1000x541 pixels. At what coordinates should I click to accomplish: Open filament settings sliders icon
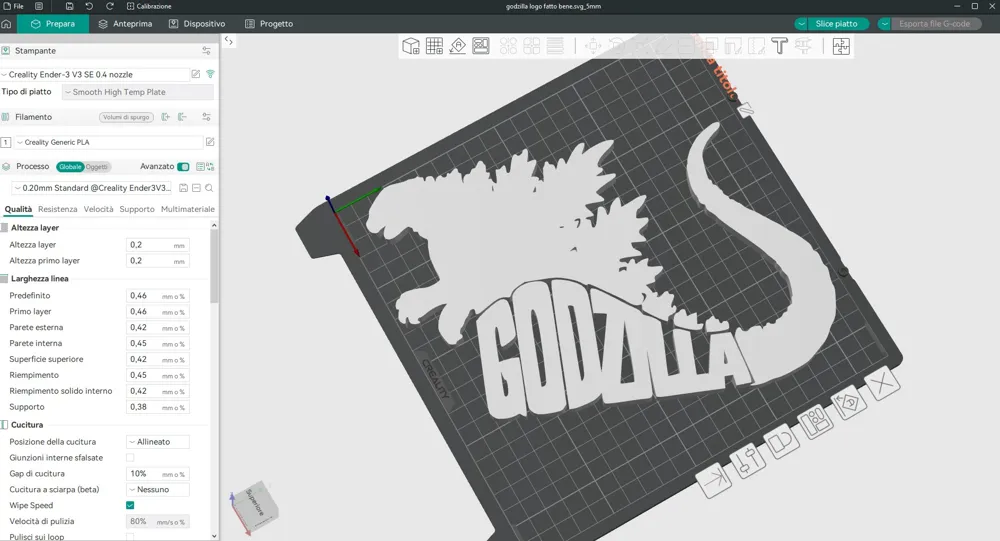[206, 117]
